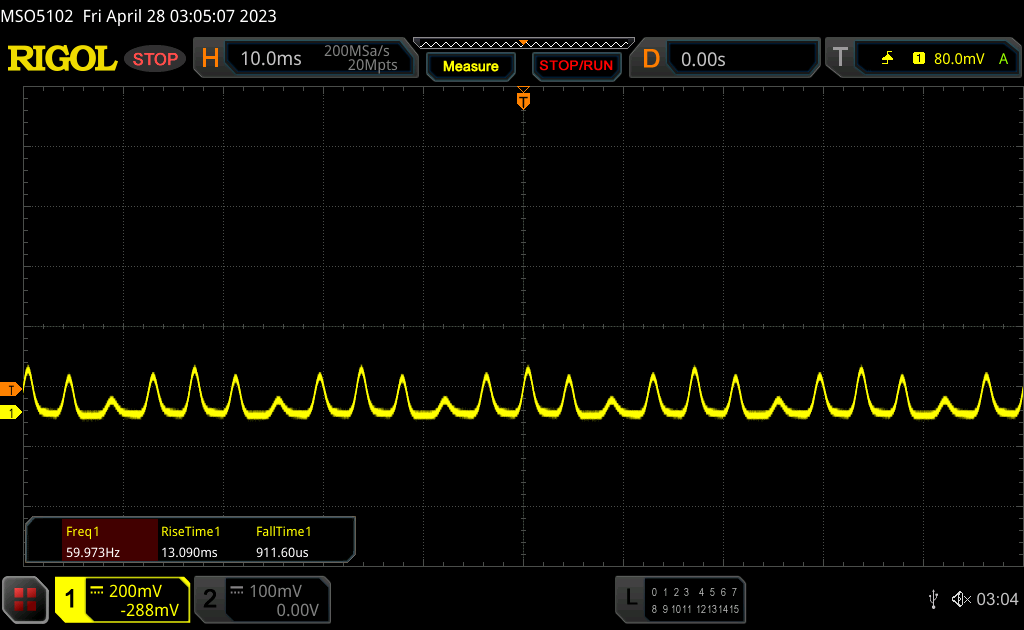Open the Measure menu
1024x630 pixels.
point(470,66)
